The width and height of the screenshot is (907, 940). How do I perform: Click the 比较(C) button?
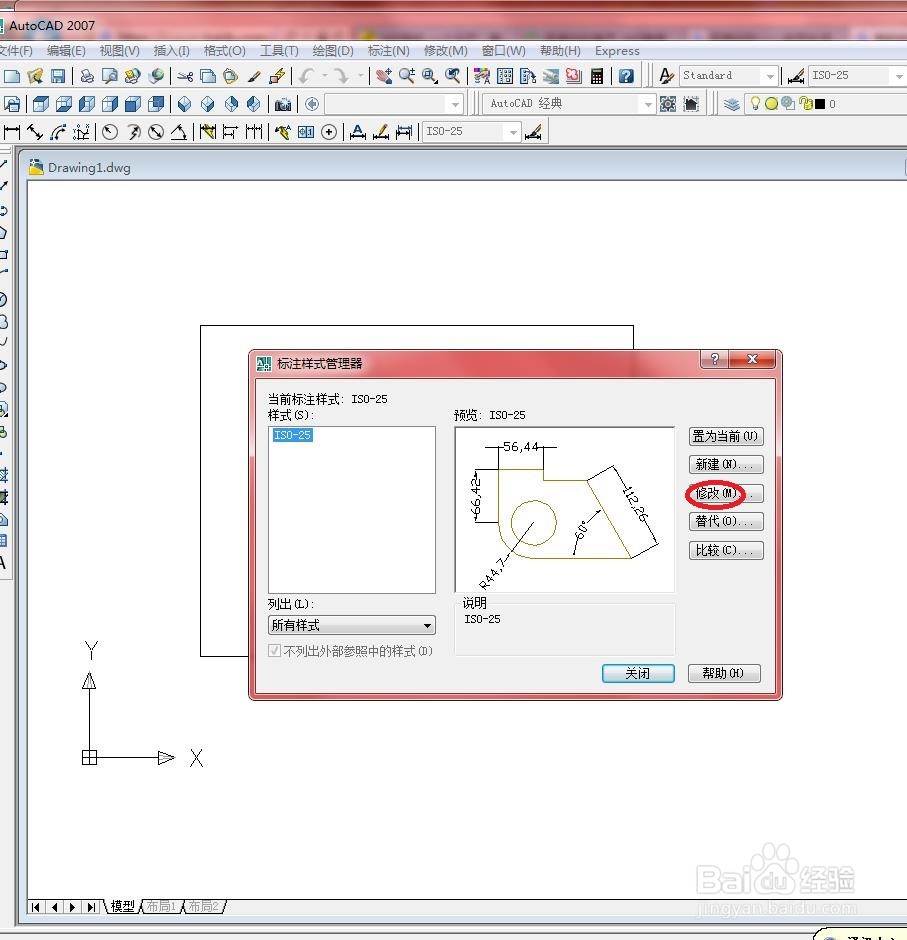pos(726,550)
